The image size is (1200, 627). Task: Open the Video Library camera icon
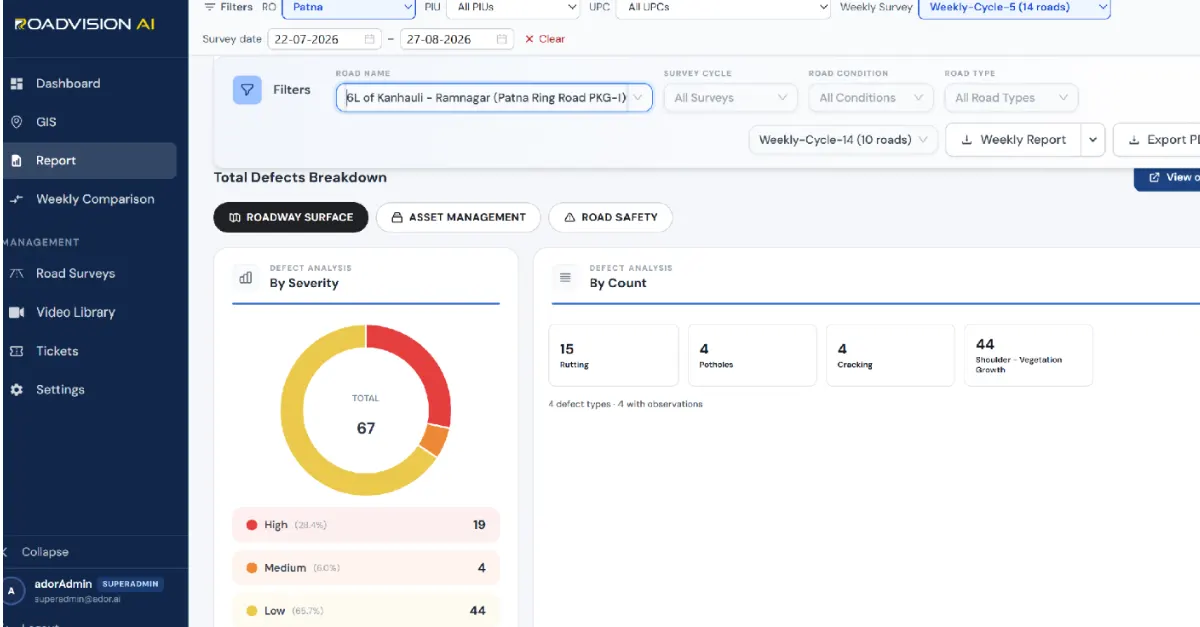[16, 312]
